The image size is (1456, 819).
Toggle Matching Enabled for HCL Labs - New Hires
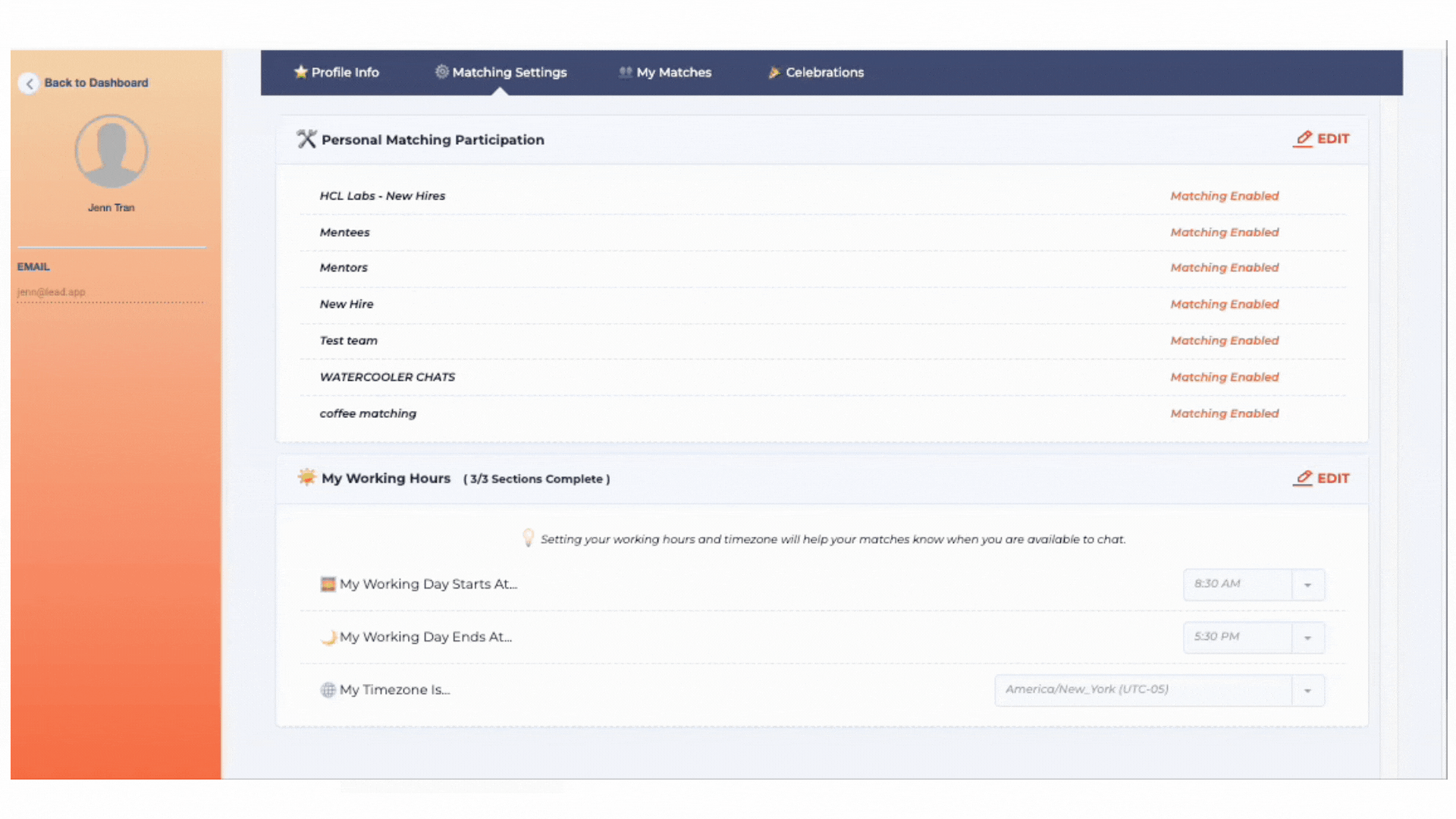tap(1224, 196)
